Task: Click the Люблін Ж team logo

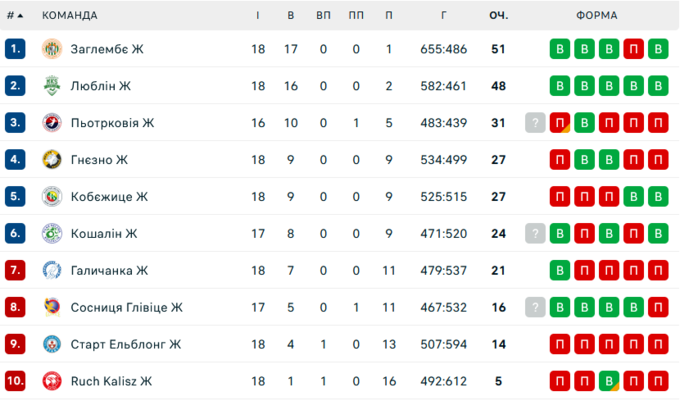Action: tap(52, 86)
